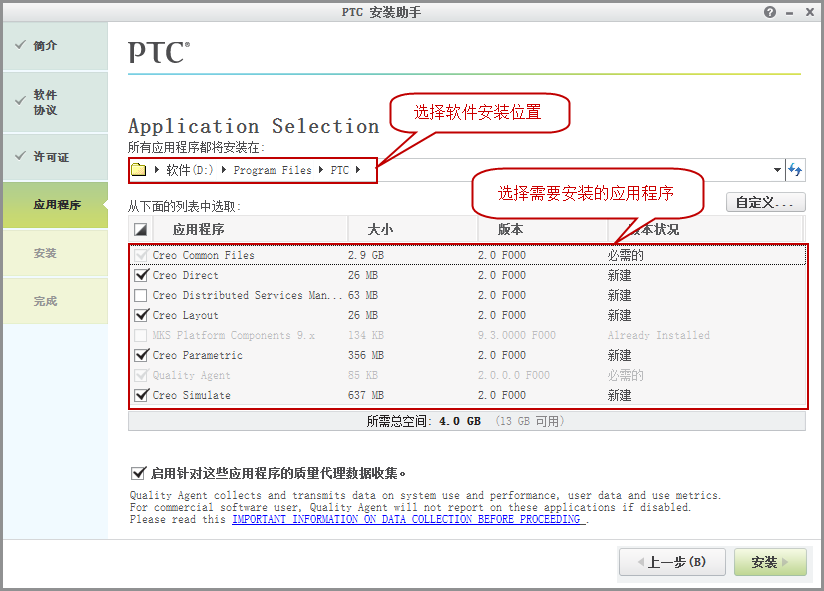The image size is (824, 591).
Task: Select the 应用程序 step
Action: click(x=55, y=205)
